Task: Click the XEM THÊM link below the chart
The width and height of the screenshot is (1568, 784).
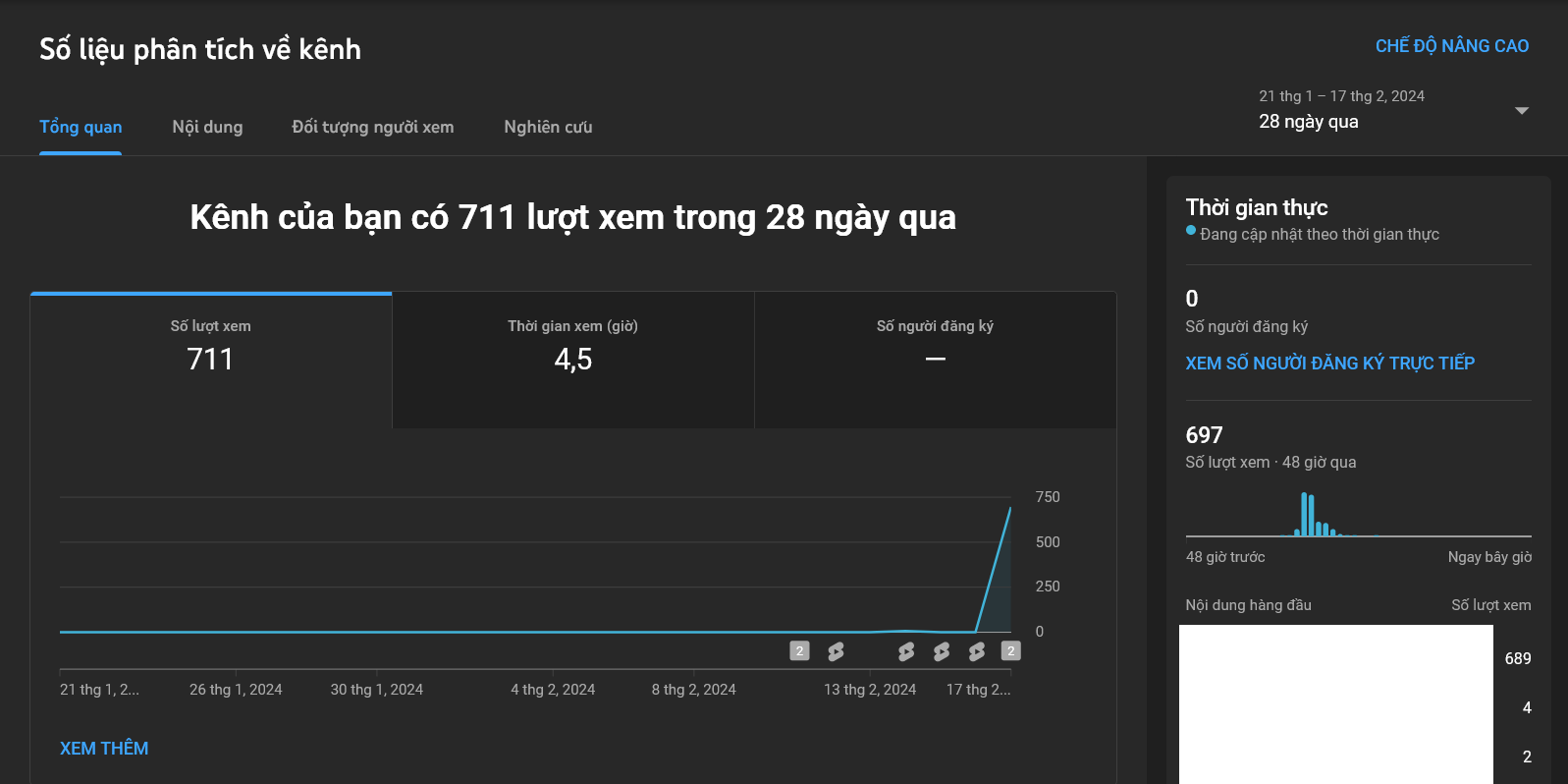Action: pyautogui.click(x=104, y=749)
